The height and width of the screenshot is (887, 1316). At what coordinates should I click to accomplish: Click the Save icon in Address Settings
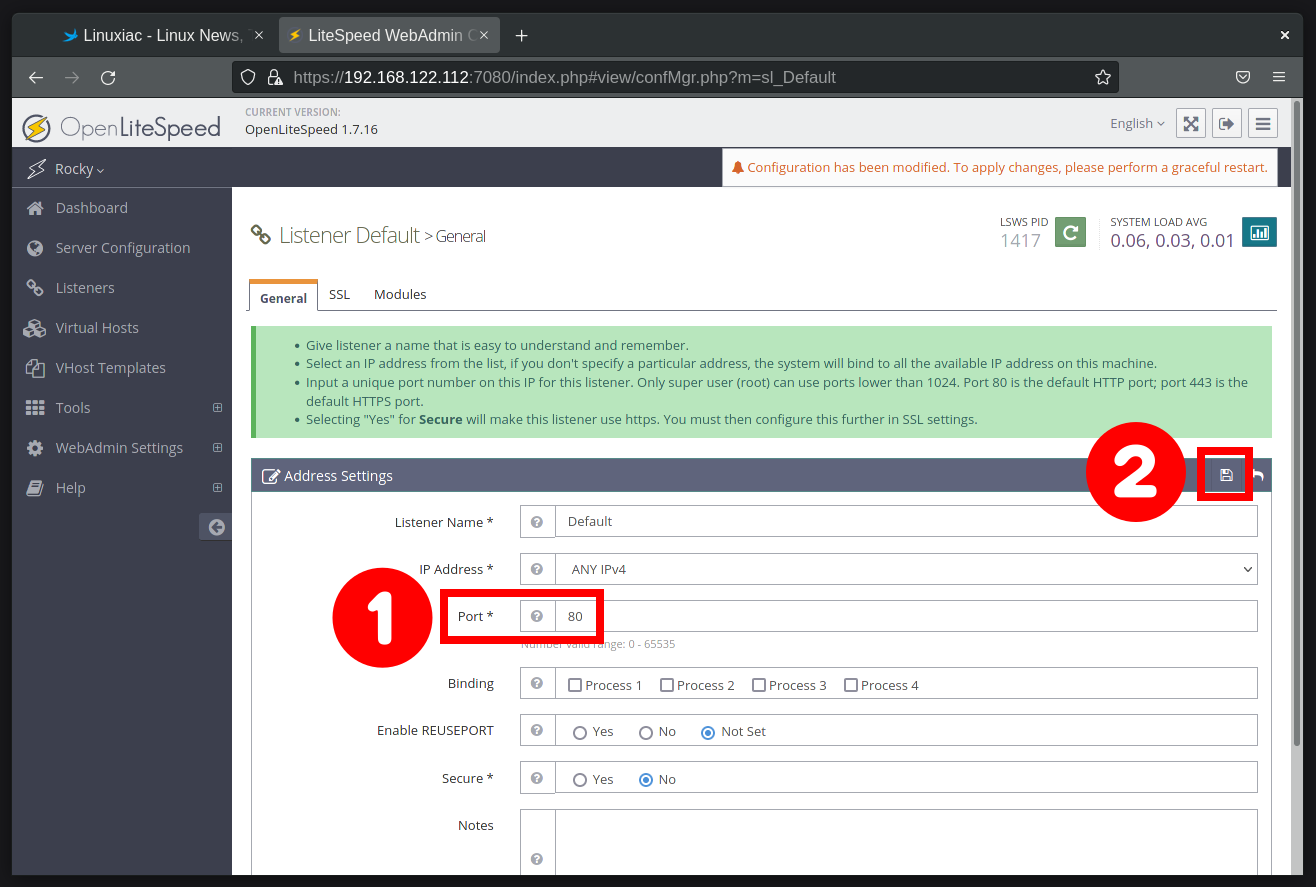click(x=1226, y=475)
